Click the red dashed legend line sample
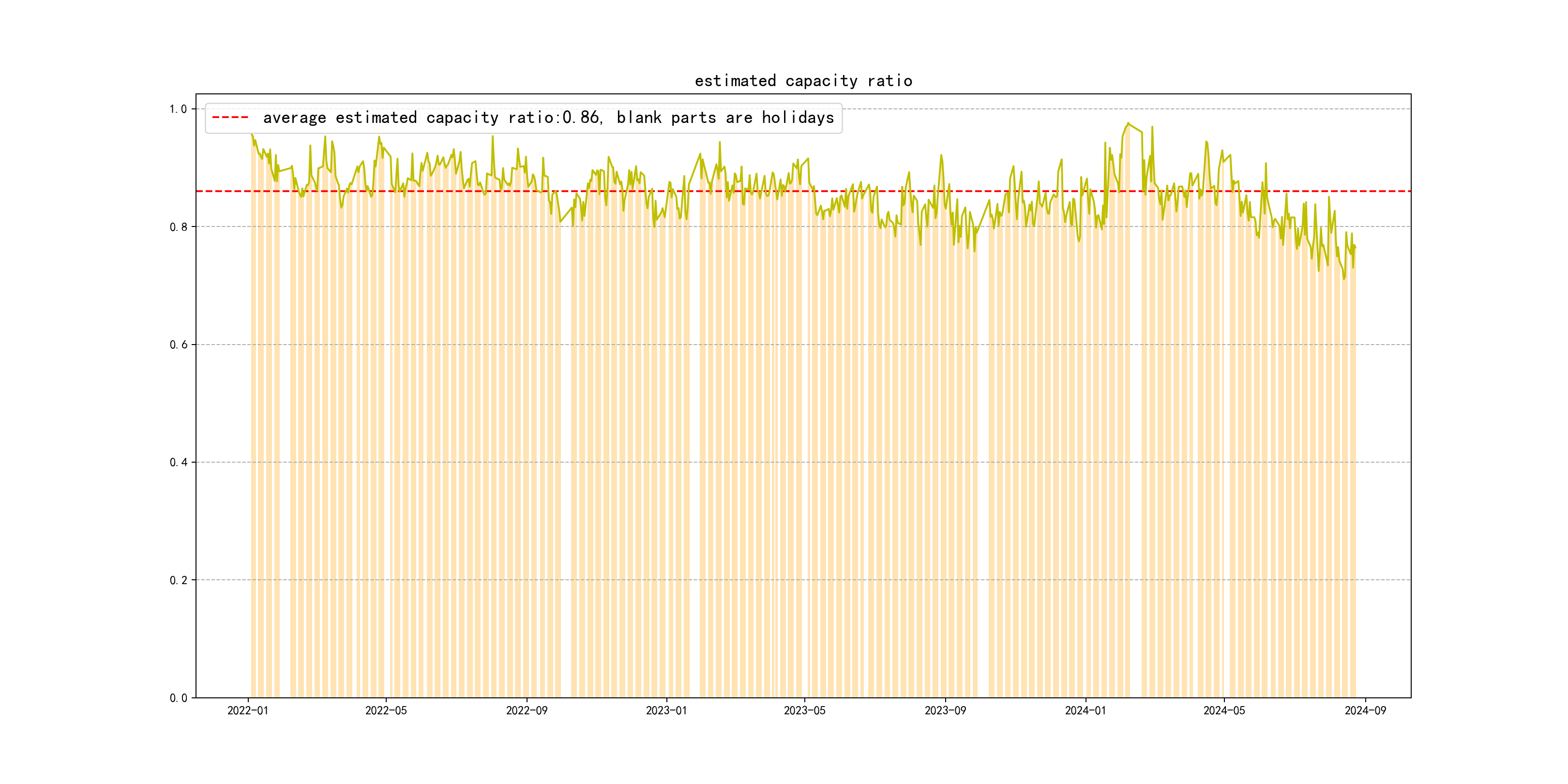This screenshot has height=784, width=1568. [230, 118]
